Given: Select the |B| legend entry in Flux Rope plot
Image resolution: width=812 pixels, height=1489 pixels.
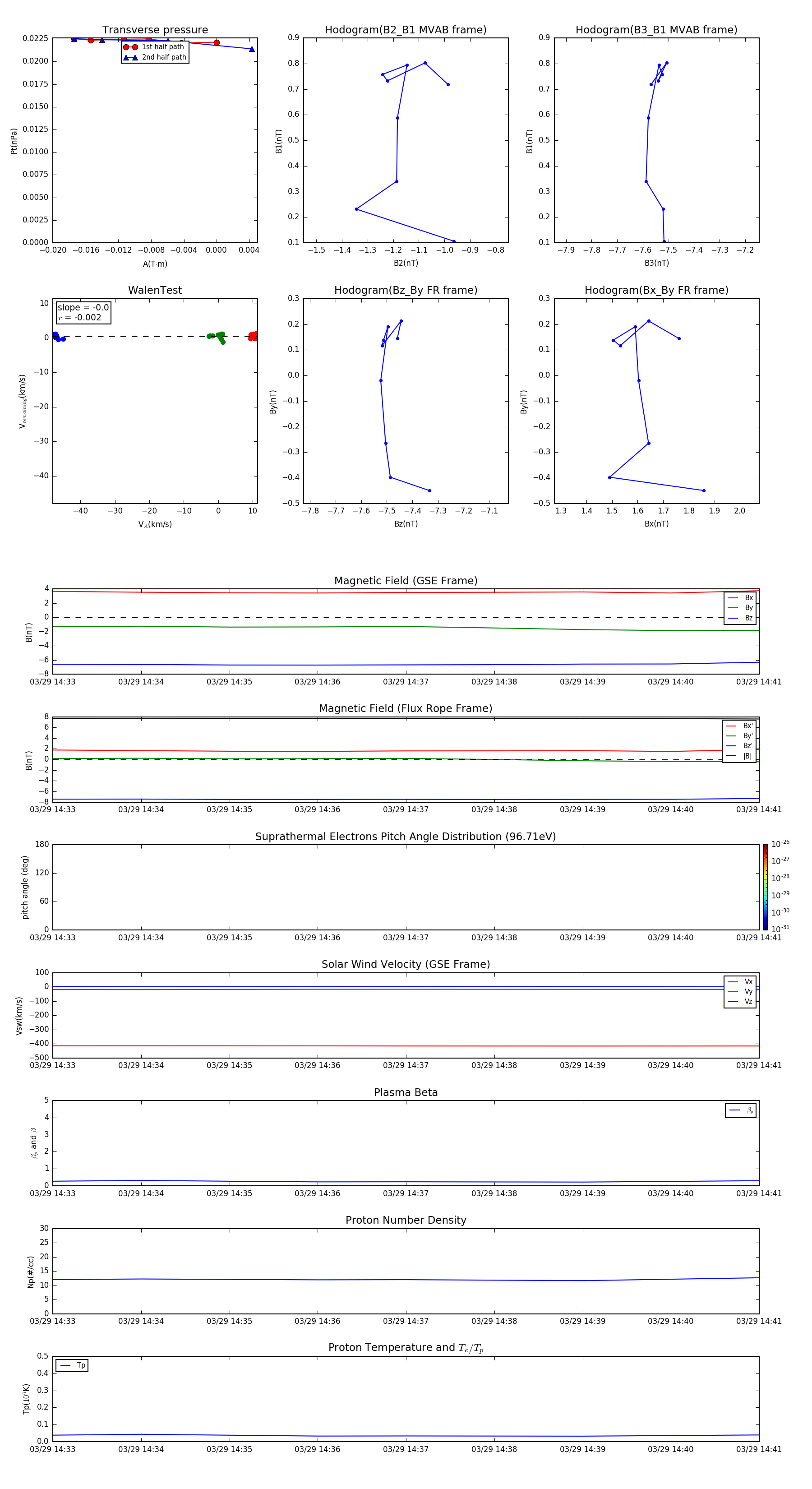Looking at the screenshot, I should click(739, 756).
